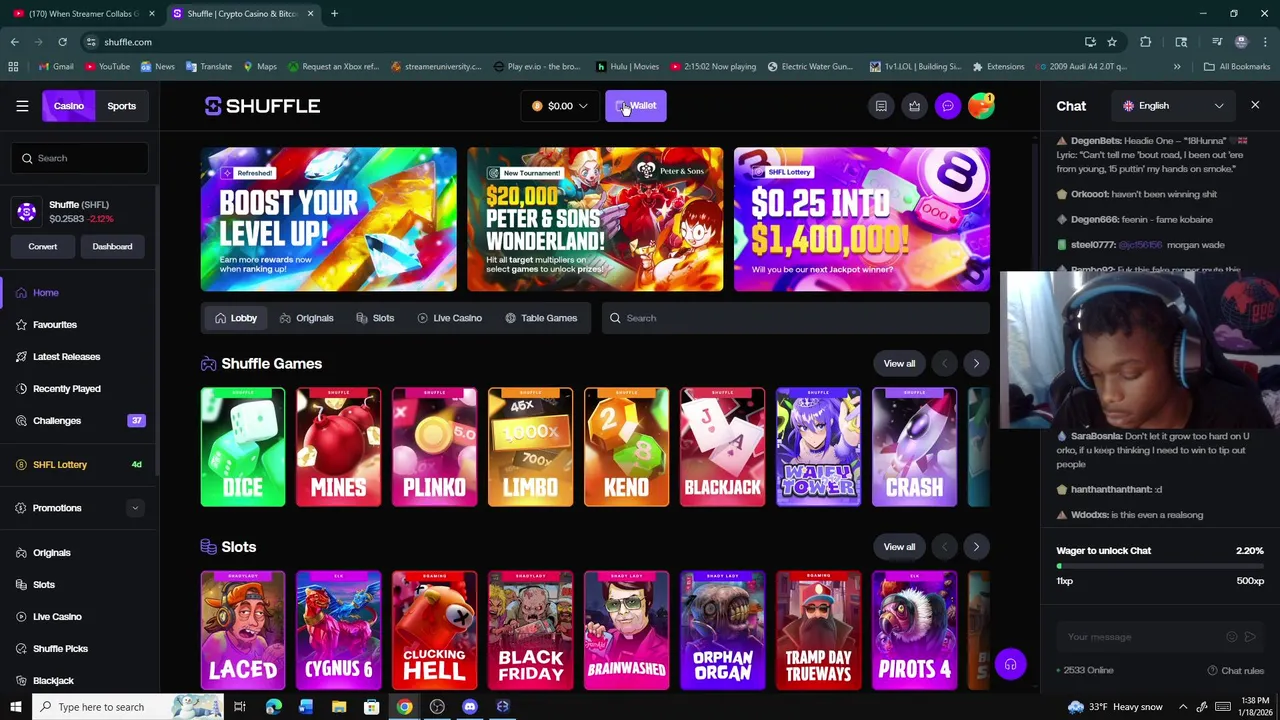View all Slots
Image resolution: width=1280 pixels, height=720 pixels.
899,547
